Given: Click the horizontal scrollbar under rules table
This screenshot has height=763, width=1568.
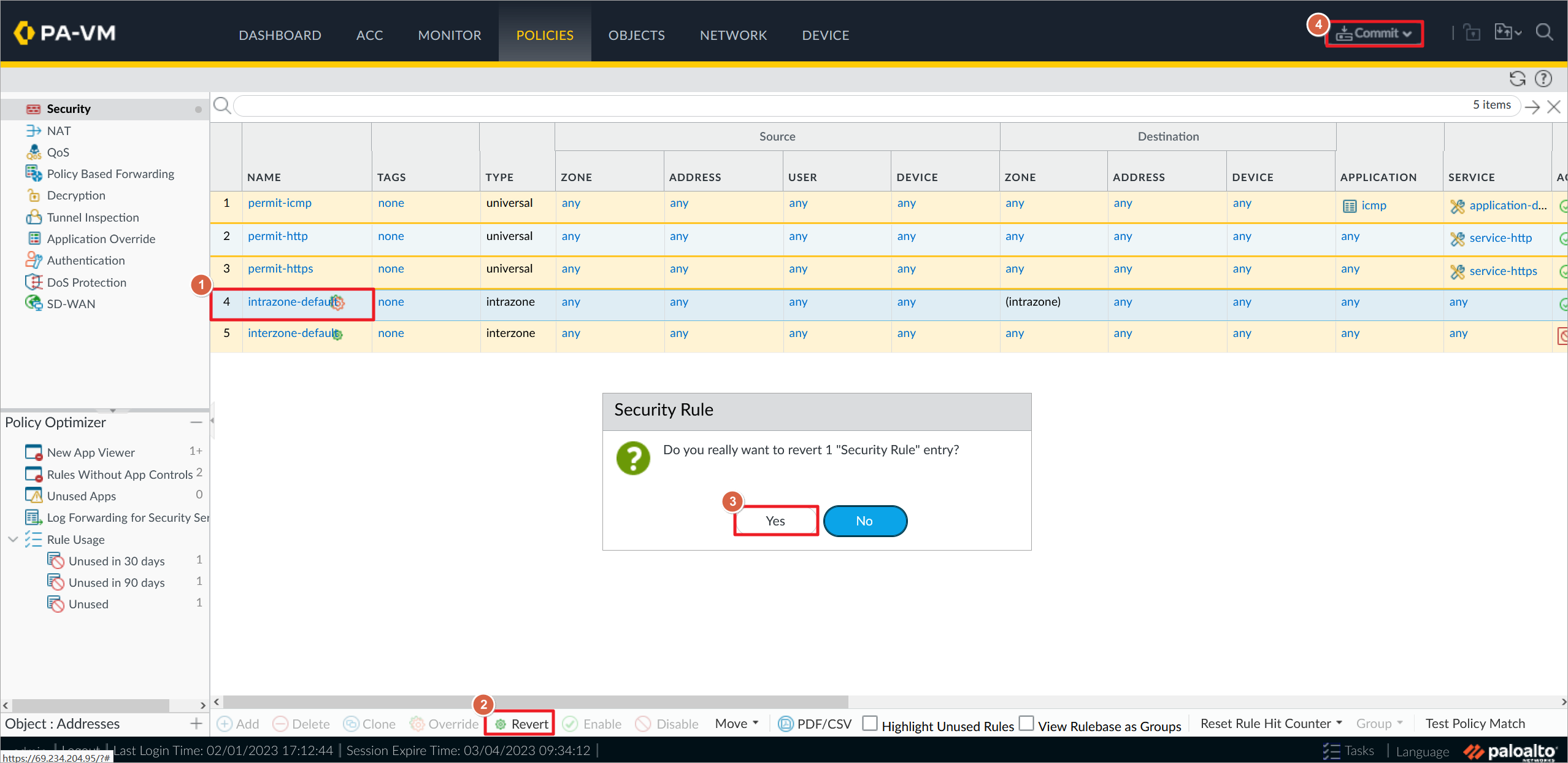Looking at the screenshot, I should (x=536, y=702).
